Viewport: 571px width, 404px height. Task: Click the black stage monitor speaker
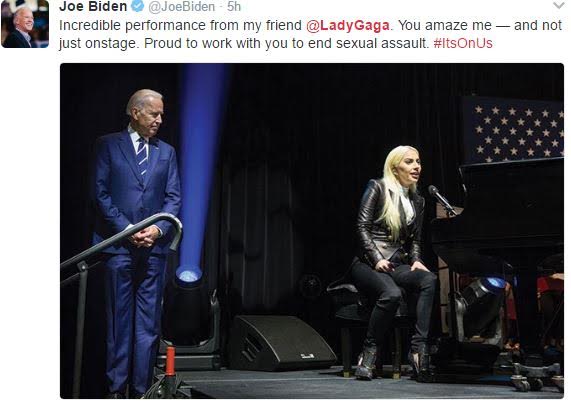pyautogui.click(x=280, y=343)
